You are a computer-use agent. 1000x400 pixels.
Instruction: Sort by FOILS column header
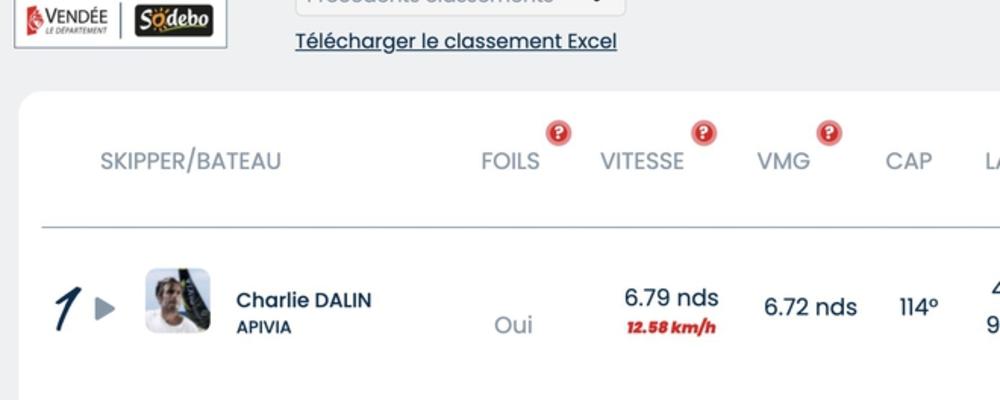[510, 161]
